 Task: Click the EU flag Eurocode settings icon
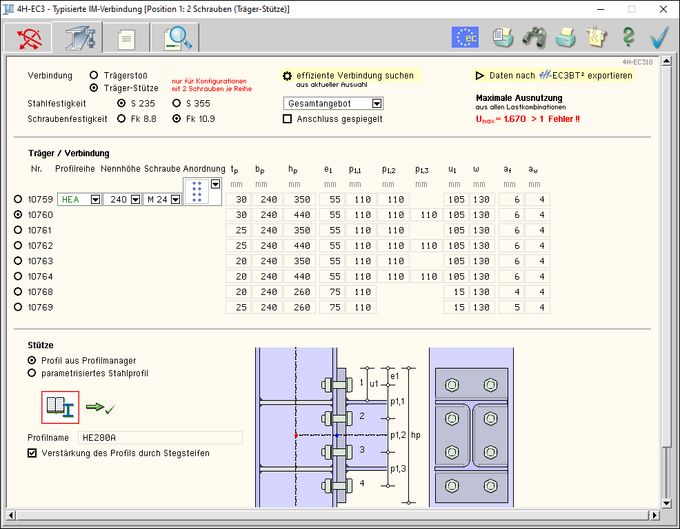[465, 37]
